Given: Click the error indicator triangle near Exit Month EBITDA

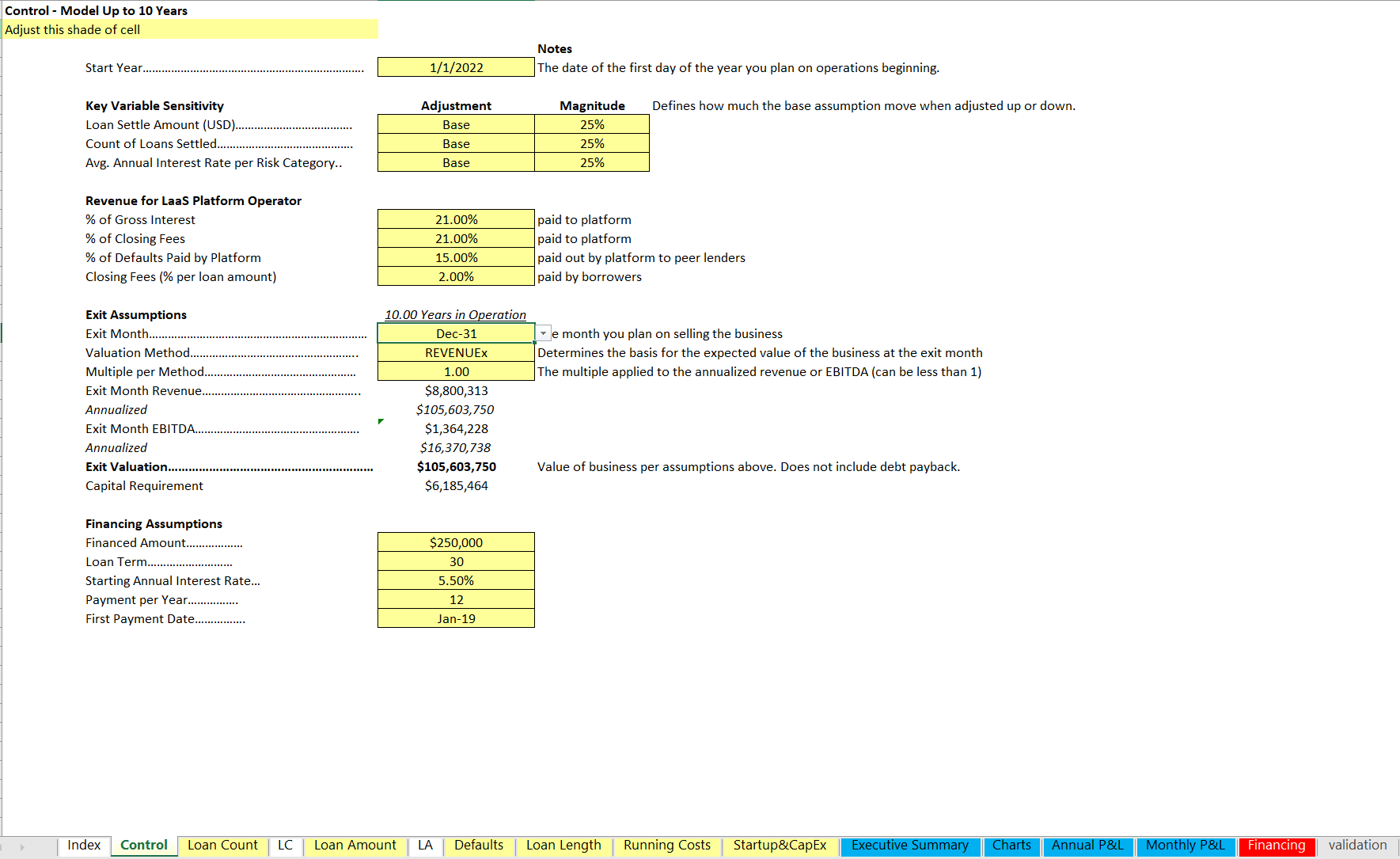Looking at the screenshot, I should (x=381, y=421).
